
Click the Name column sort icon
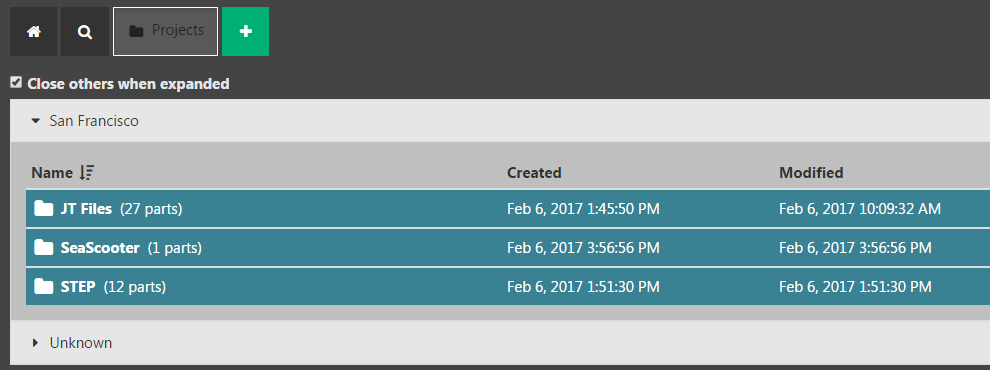point(87,172)
